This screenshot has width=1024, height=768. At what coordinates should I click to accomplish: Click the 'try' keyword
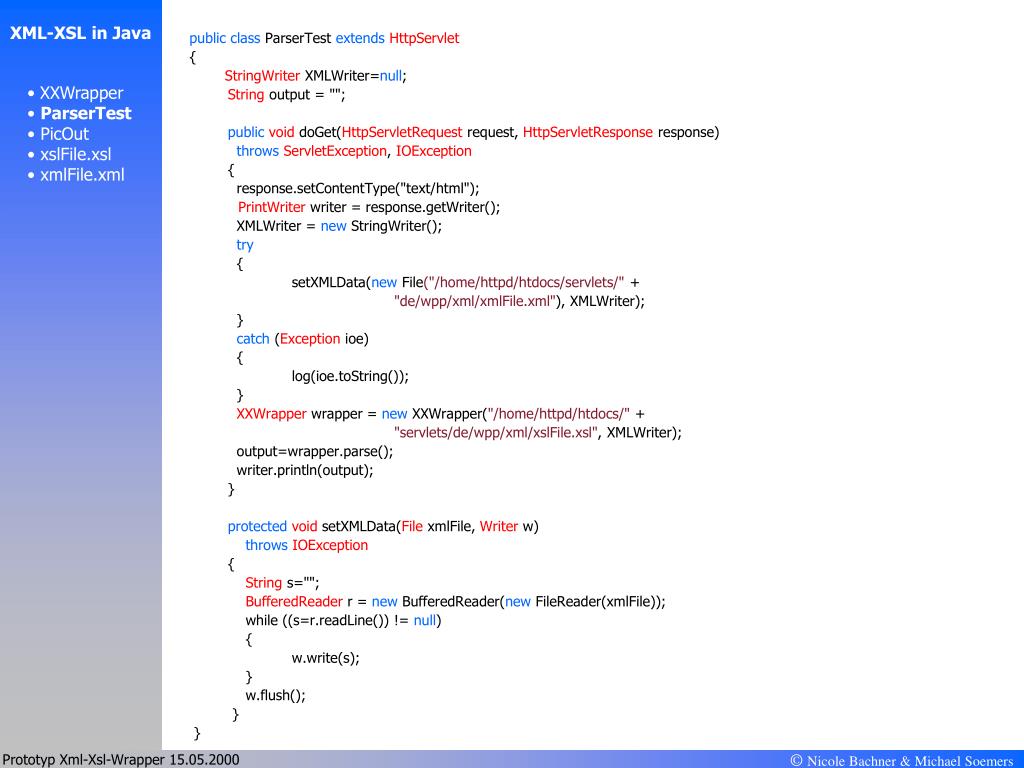pos(244,245)
